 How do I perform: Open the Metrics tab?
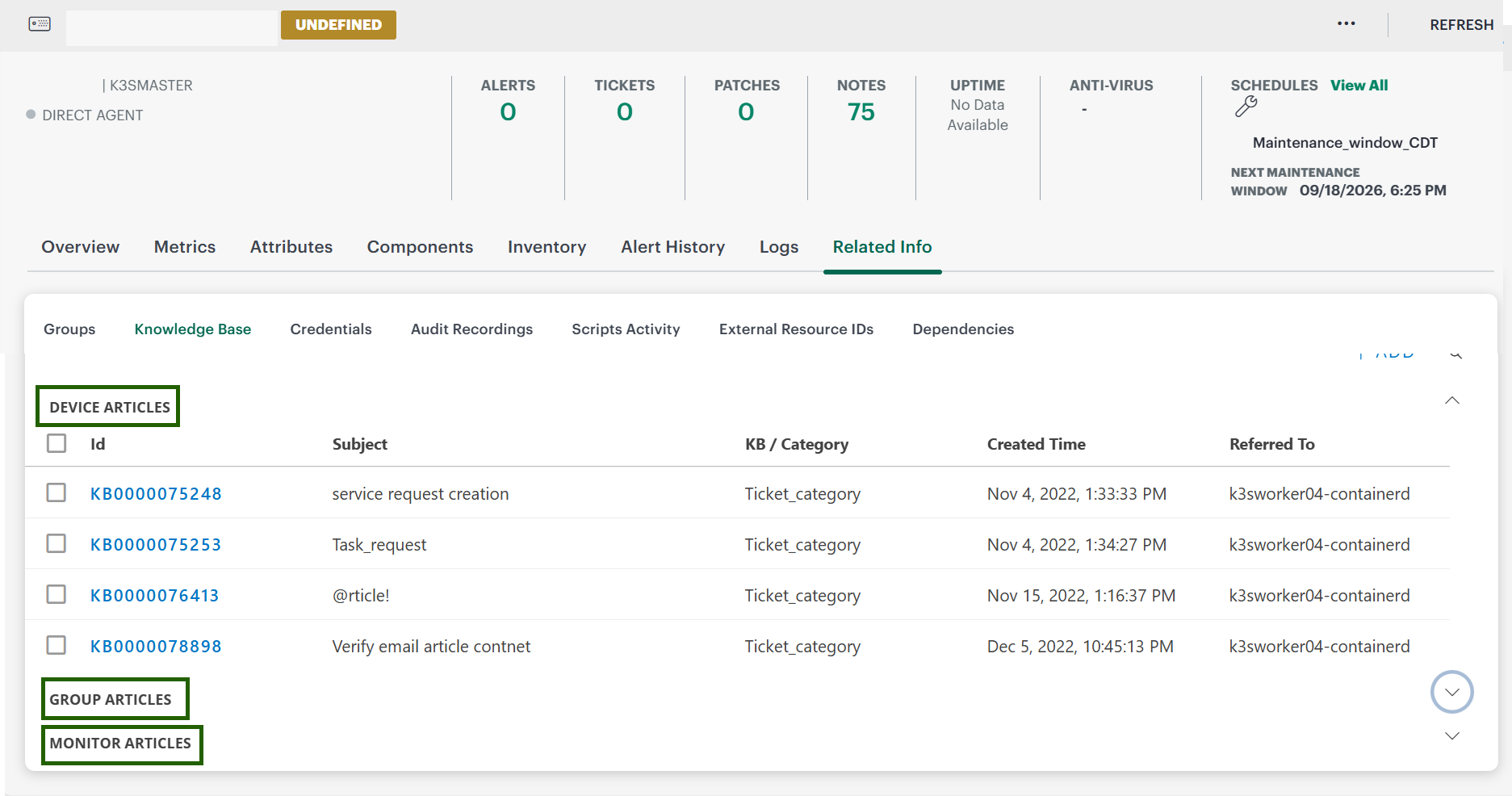click(x=185, y=247)
